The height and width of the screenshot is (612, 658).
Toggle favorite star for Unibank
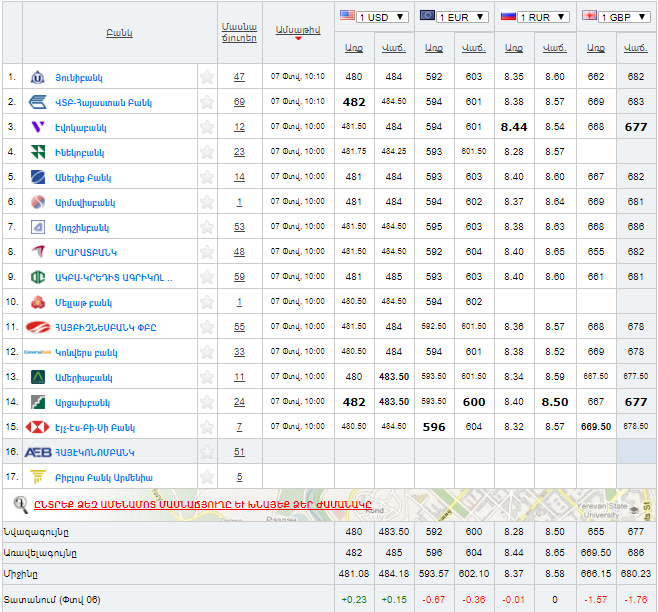207,77
